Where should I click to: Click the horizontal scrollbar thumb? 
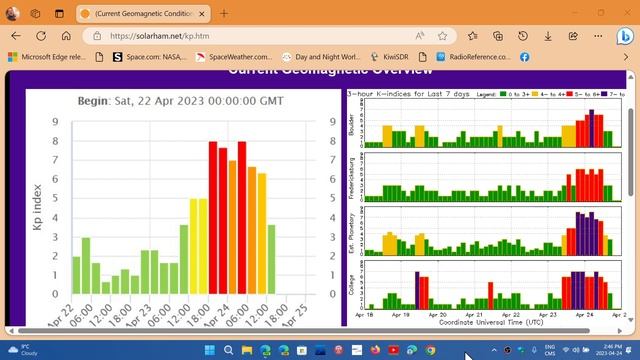304,331
